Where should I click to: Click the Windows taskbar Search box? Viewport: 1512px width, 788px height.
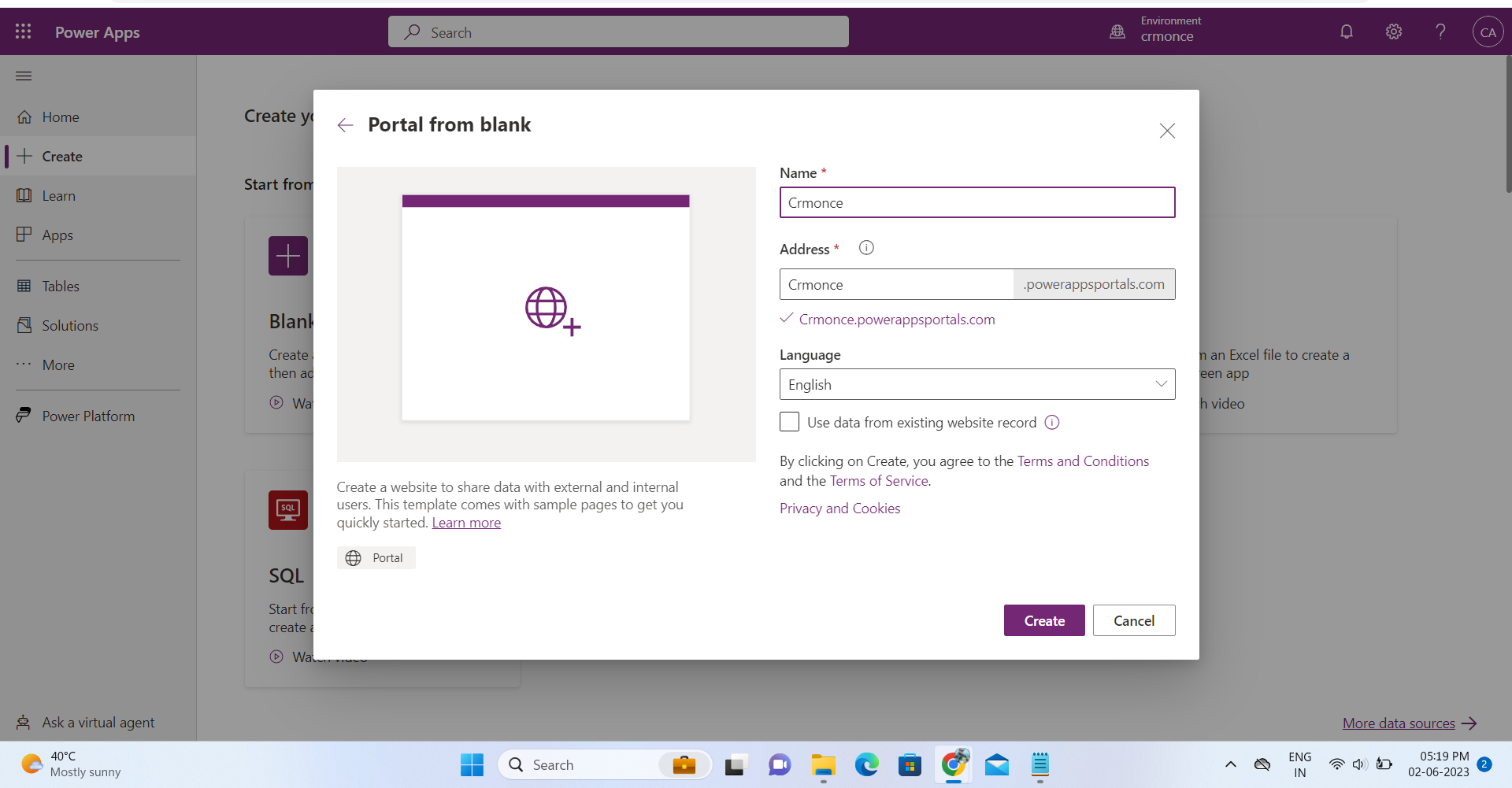pyautogui.click(x=604, y=764)
